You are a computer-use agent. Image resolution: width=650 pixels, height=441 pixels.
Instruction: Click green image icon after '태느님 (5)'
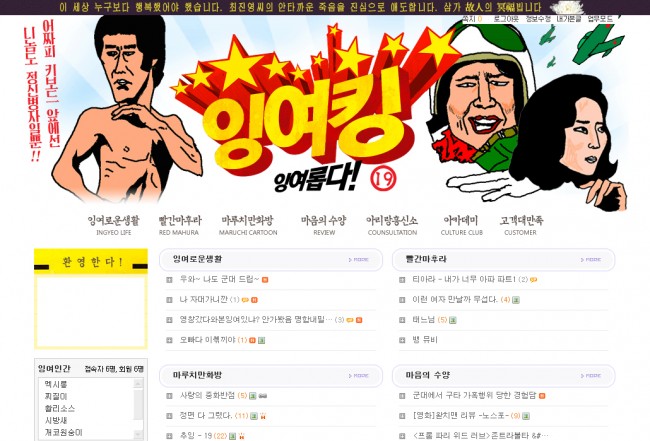(453, 320)
